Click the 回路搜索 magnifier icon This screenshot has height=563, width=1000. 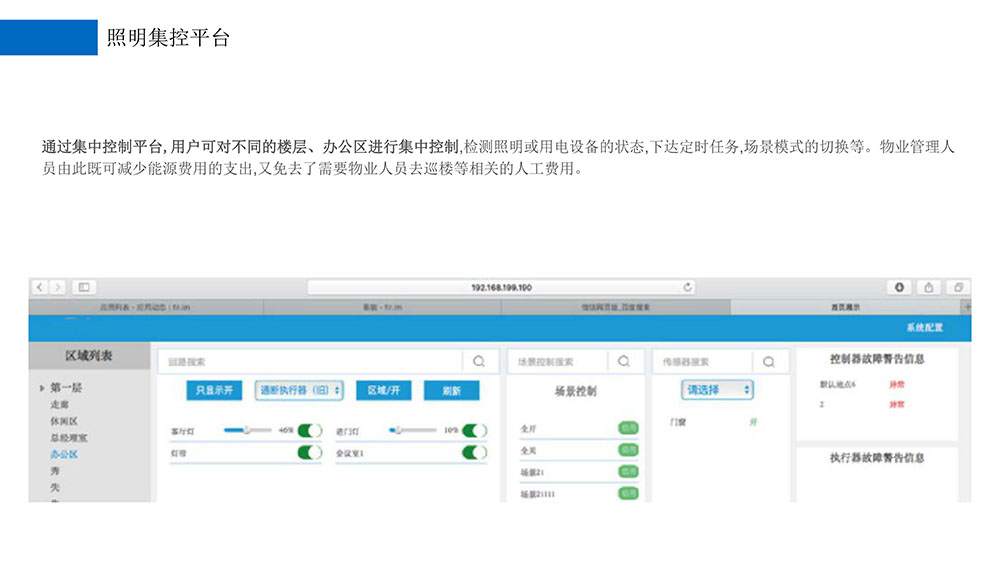pyautogui.click(x=479, y=361)
